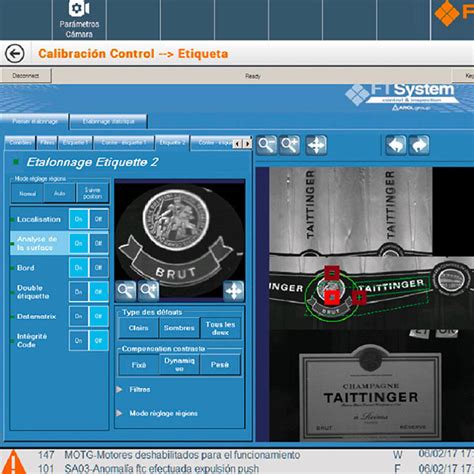Open the Contre-étiquette 1 tab
This screenshot has width=474, height=474.
[124, 143]
